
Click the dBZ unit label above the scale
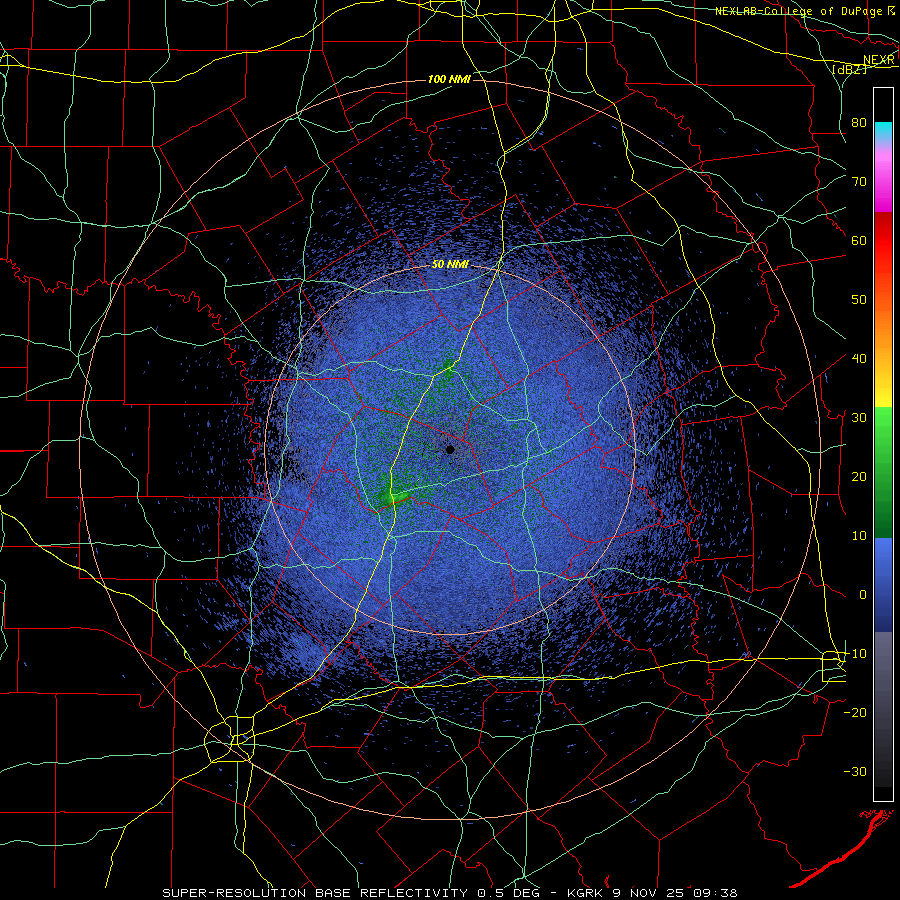(849, 69)
